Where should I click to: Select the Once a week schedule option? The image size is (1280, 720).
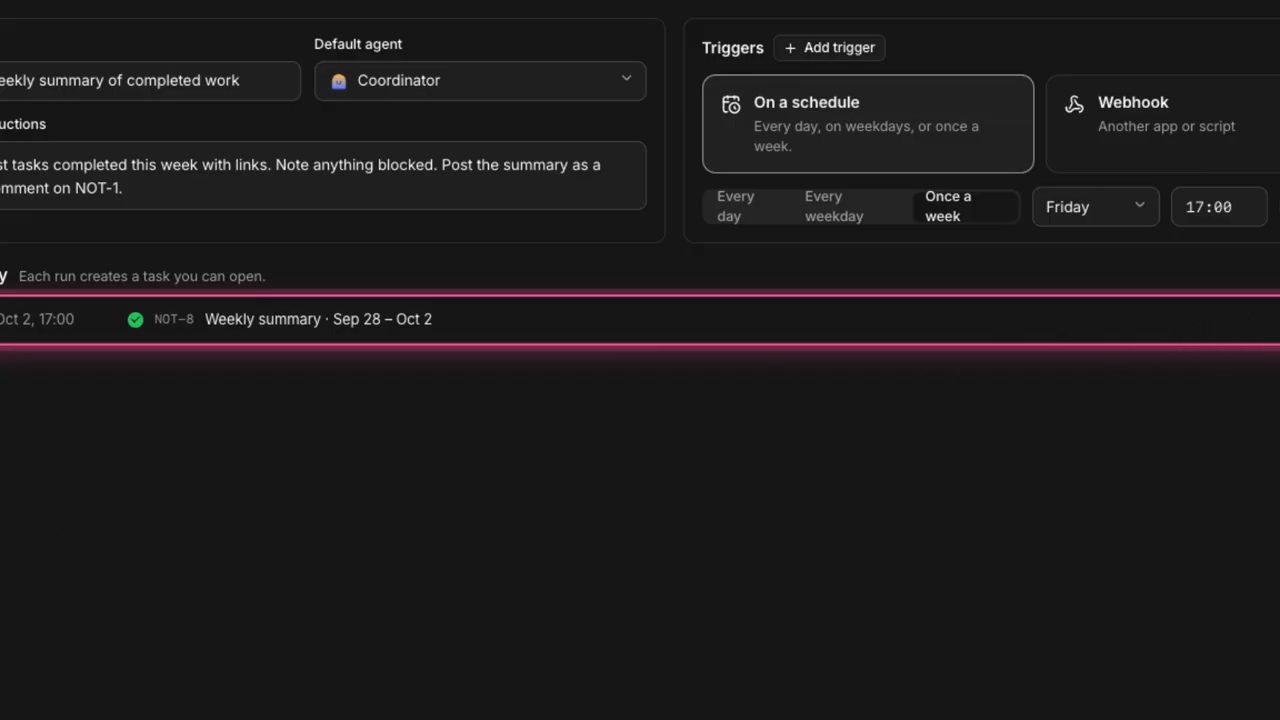(x=964, y=207)
